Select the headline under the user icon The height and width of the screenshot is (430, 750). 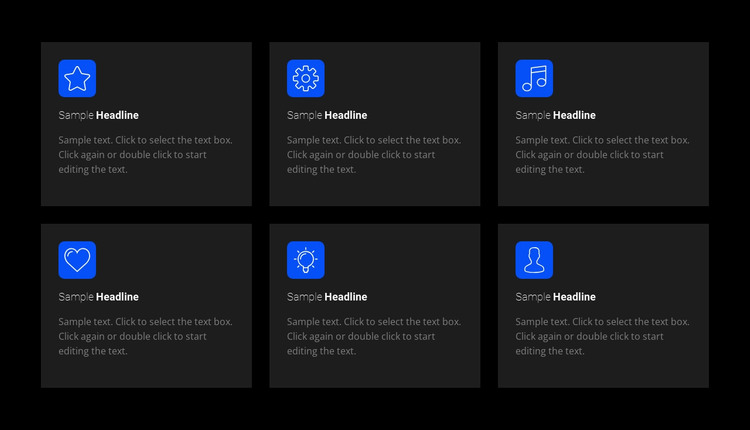[556, 297]
